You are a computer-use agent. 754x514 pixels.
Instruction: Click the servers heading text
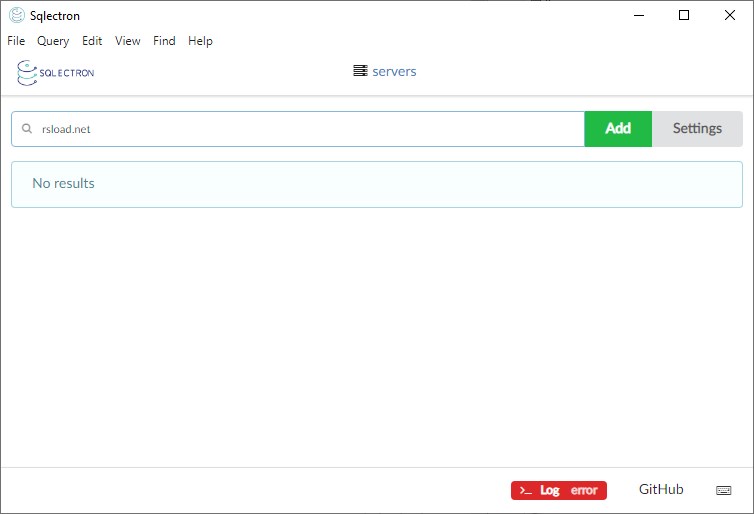(394, 72)
